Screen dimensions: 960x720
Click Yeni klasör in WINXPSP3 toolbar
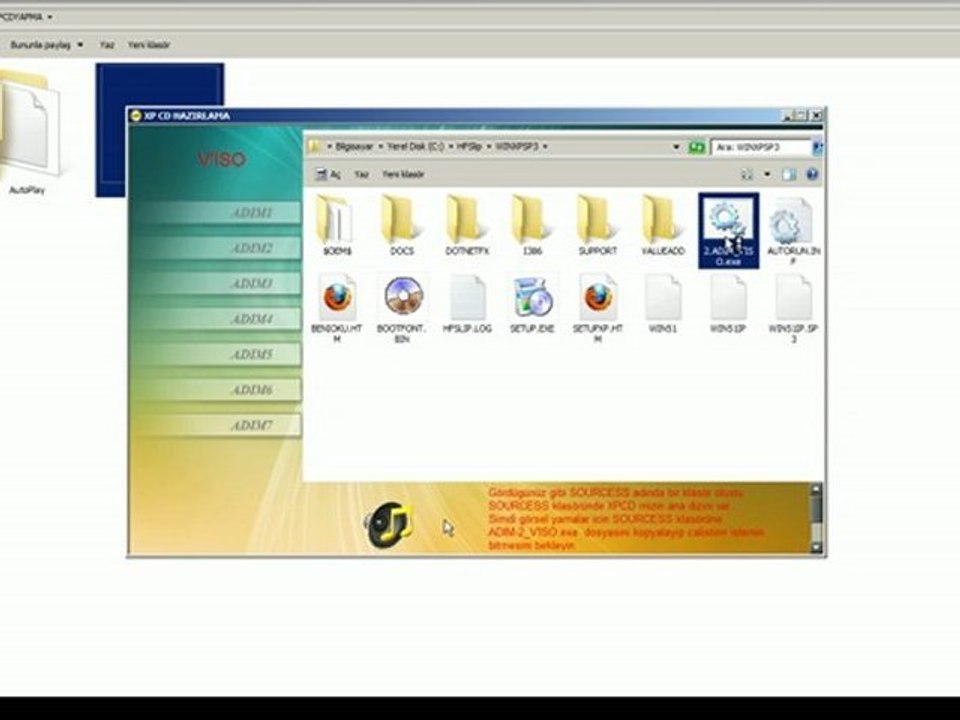click(x=403, y=174)
